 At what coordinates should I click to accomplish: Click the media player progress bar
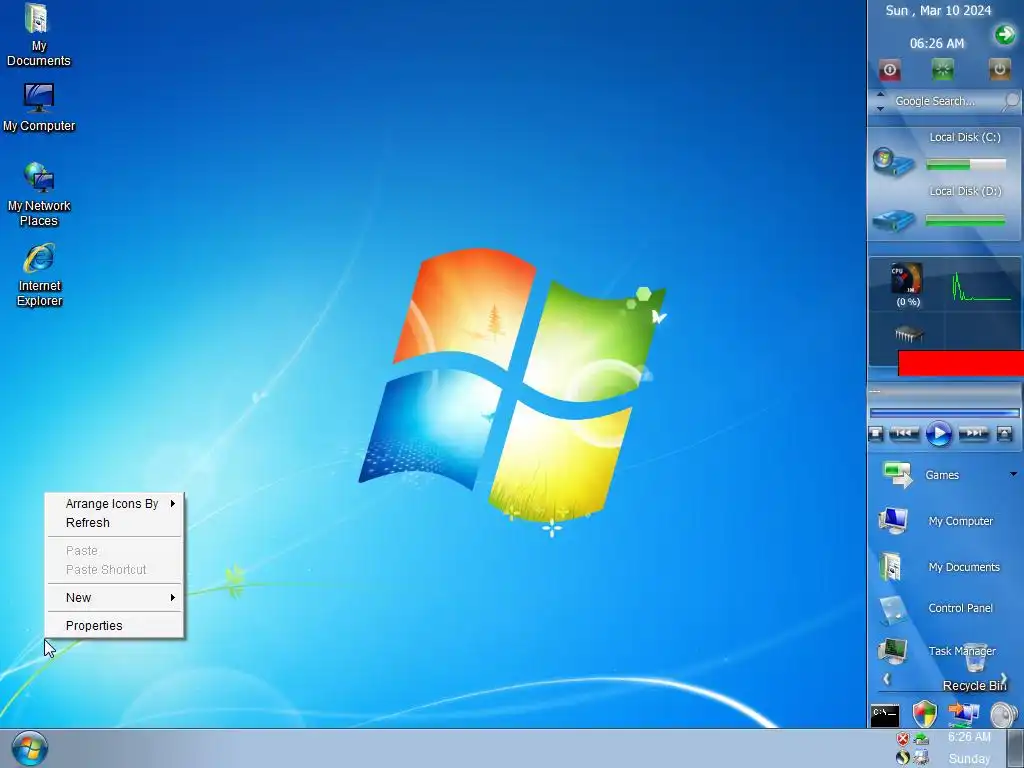[x=944, y=413]
